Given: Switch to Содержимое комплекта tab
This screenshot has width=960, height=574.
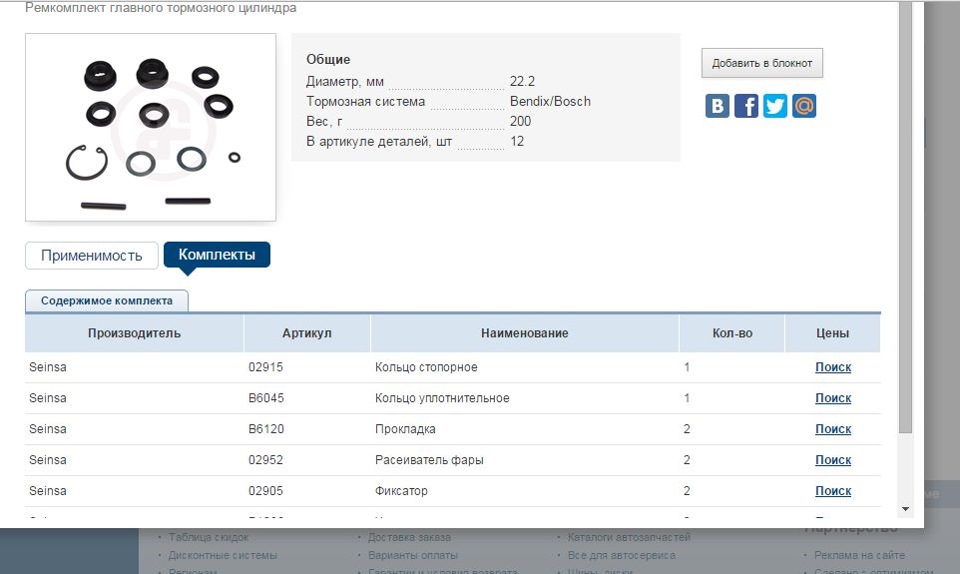Looking at the screenshot, I should [107, 300].
